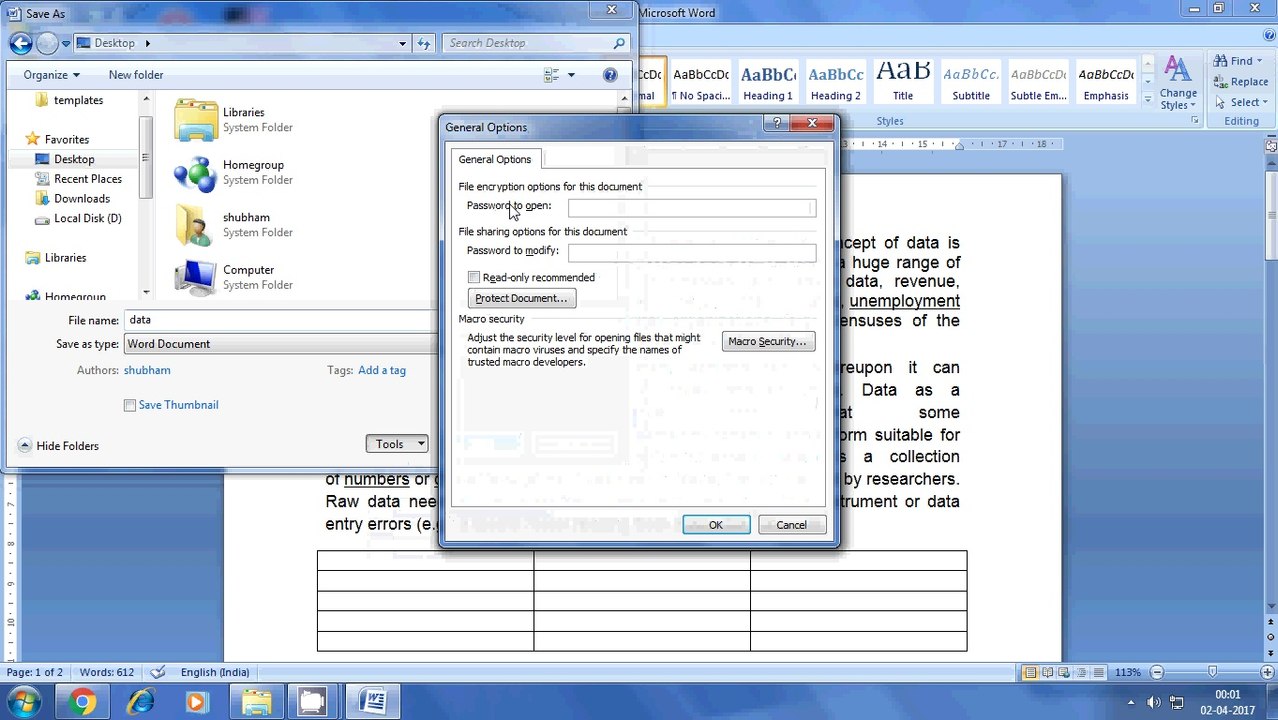This screenshot has height=720, width=1278.
Task: Click the Password to open field
Action: [x=692, y=207]
